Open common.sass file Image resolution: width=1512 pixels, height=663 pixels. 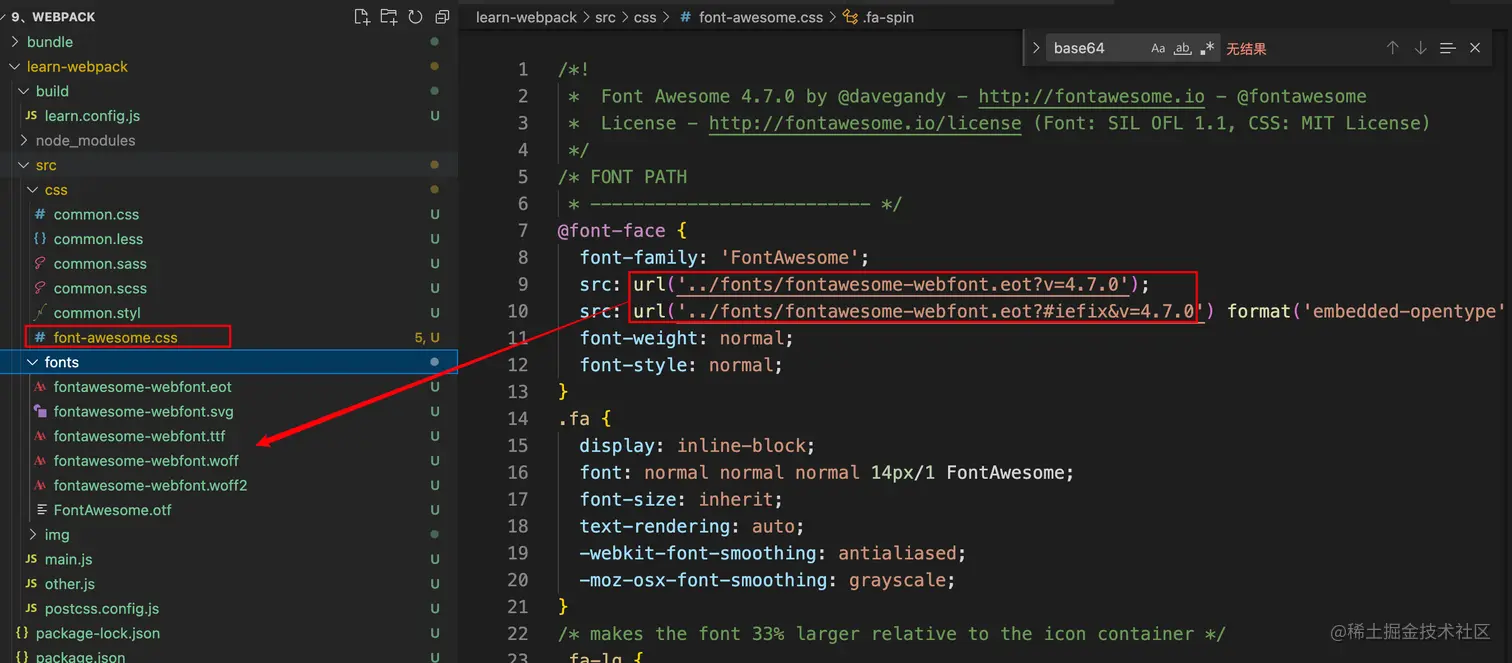pos(100,264)
